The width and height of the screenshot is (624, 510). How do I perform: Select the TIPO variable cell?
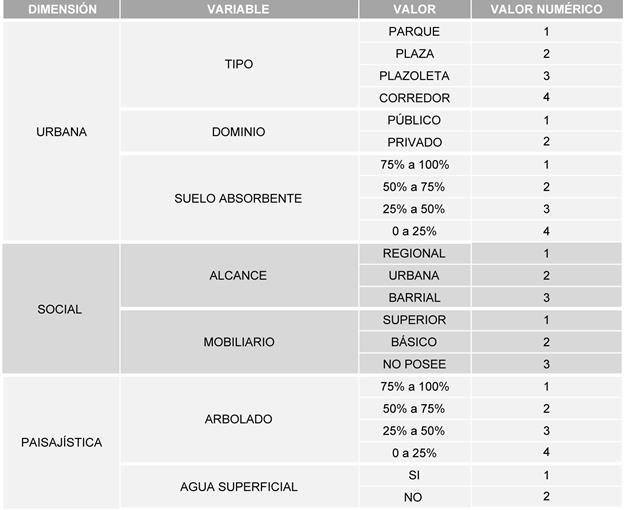click(x=239, y=64)
